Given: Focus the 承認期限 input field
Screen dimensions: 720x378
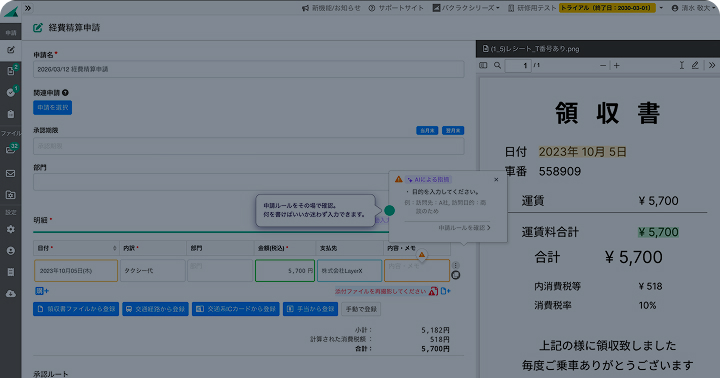Looking at the screenshot, I should pyautogui.click(x=248, y=146).
